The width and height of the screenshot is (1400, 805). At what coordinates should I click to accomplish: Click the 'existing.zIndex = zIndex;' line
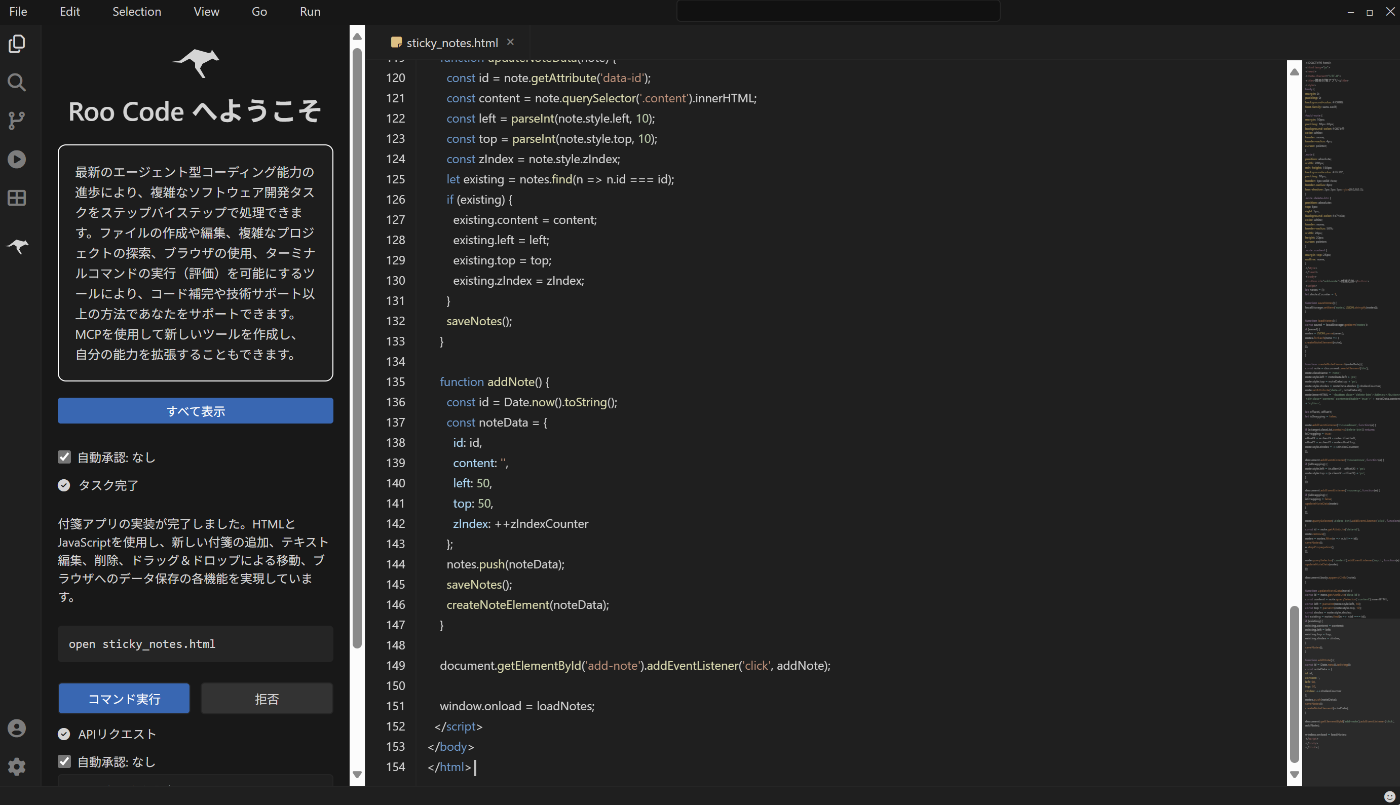518,281
